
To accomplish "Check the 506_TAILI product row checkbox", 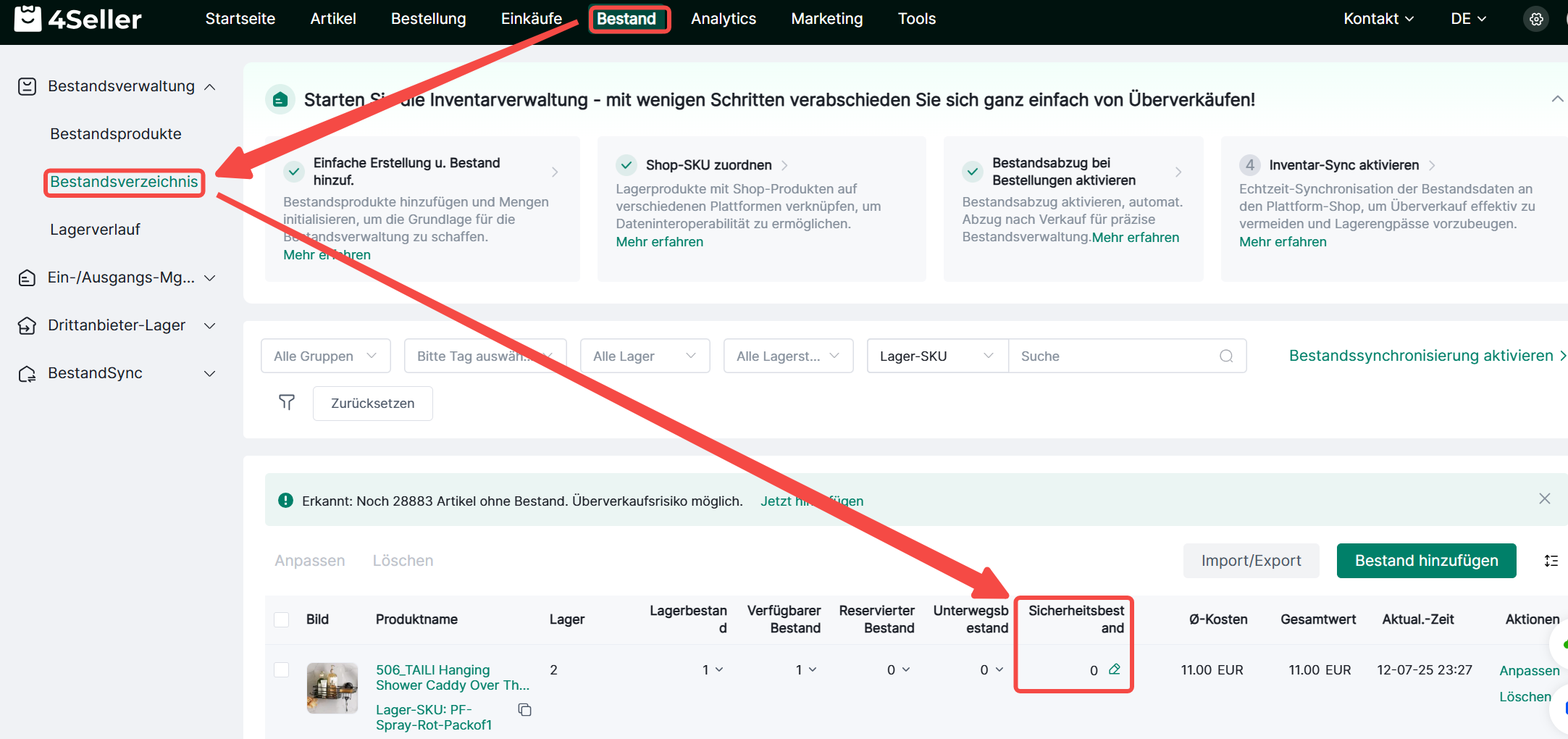I will 282,670.
